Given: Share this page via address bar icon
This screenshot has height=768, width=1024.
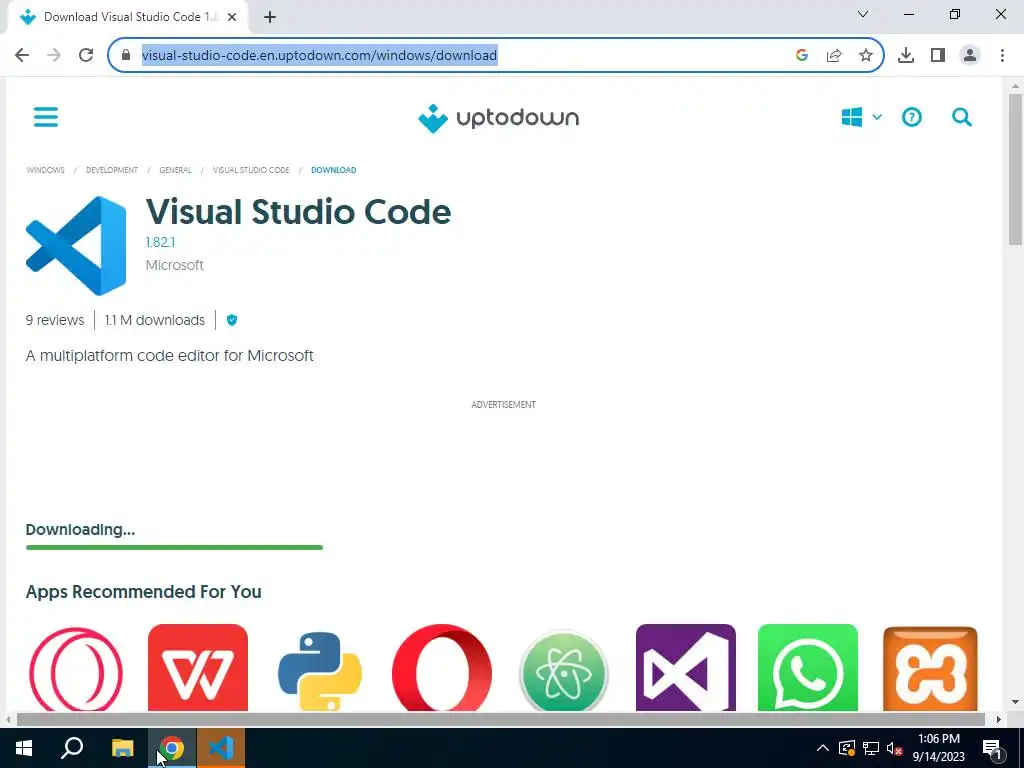Looking at the screenshot, I should point(834,55).
